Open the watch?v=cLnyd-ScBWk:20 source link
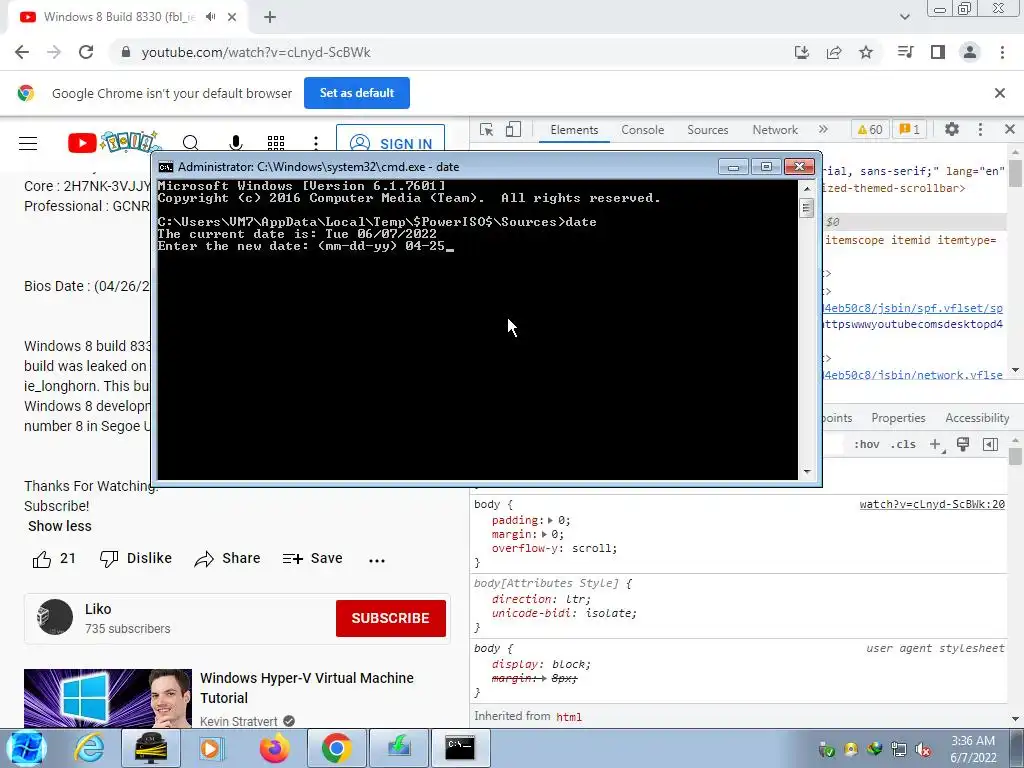1024x768 pixels. (x=932, y=504)
